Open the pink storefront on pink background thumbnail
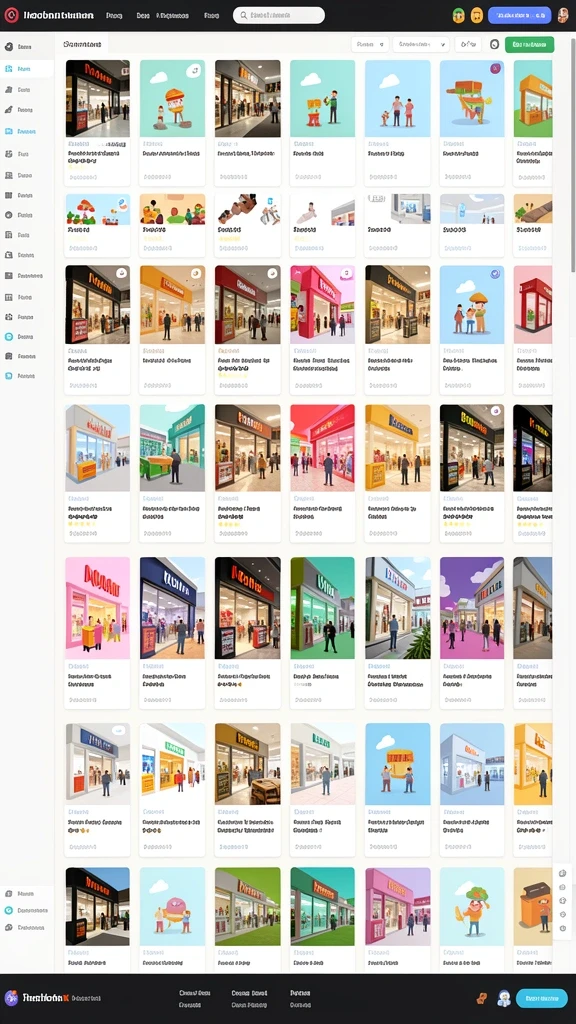Screen dimensions: 576x1024 [97, 608]
